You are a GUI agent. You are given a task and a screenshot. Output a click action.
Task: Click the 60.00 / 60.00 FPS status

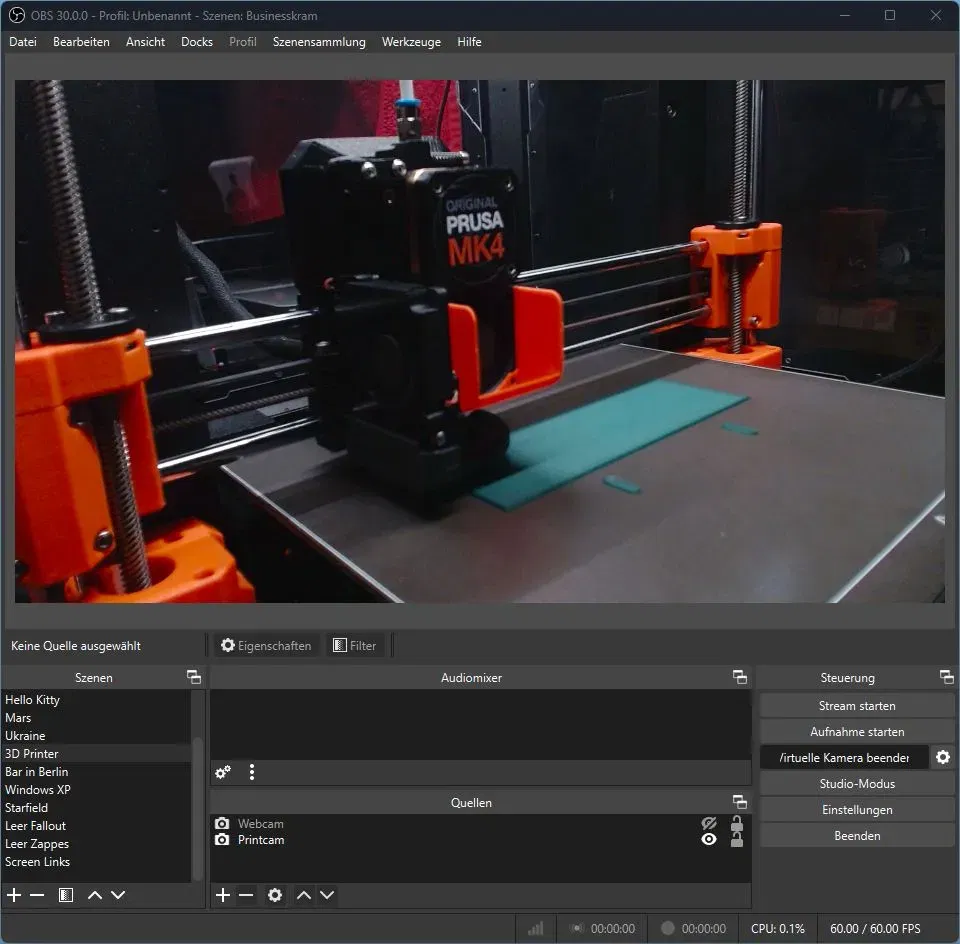875,928
